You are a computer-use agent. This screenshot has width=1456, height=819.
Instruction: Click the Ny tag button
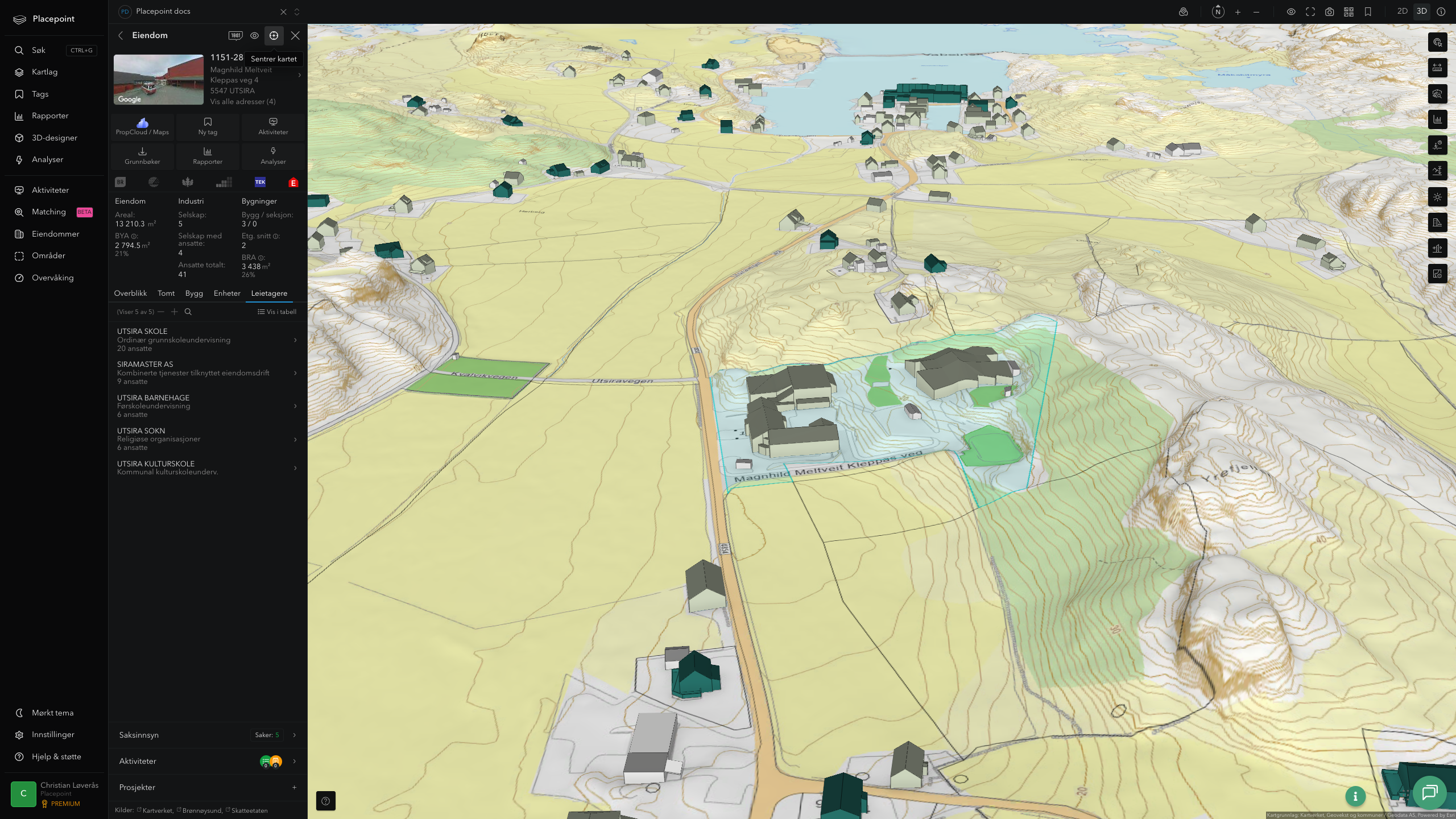coord(208,126)
